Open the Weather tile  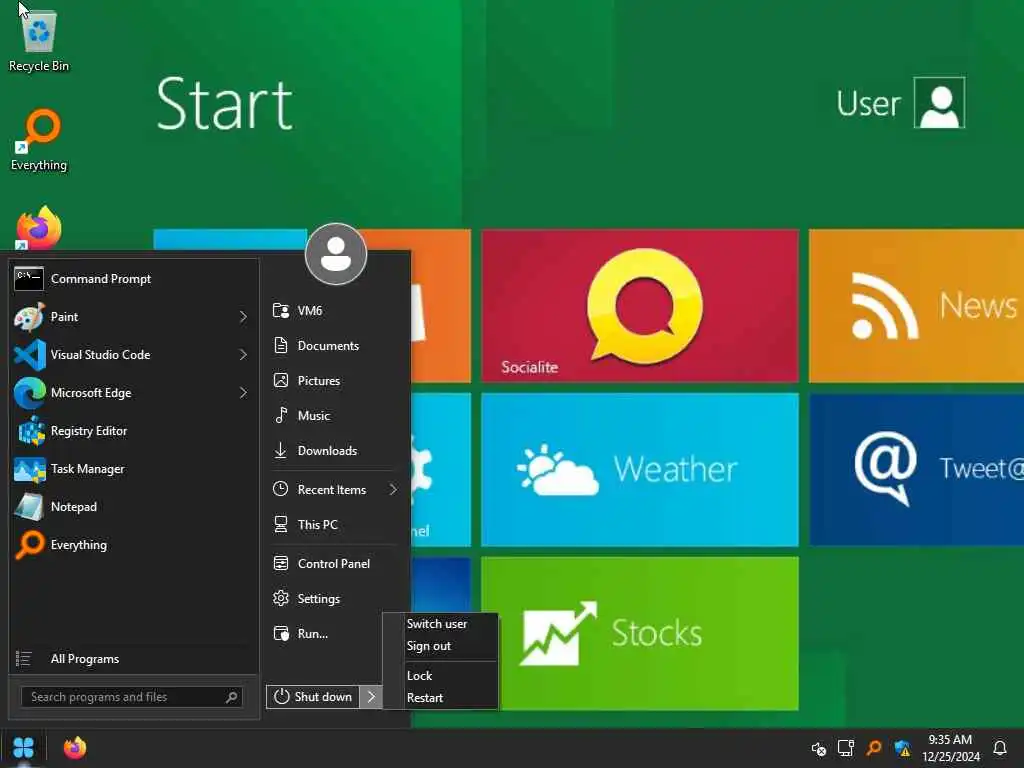click(639, 470)
